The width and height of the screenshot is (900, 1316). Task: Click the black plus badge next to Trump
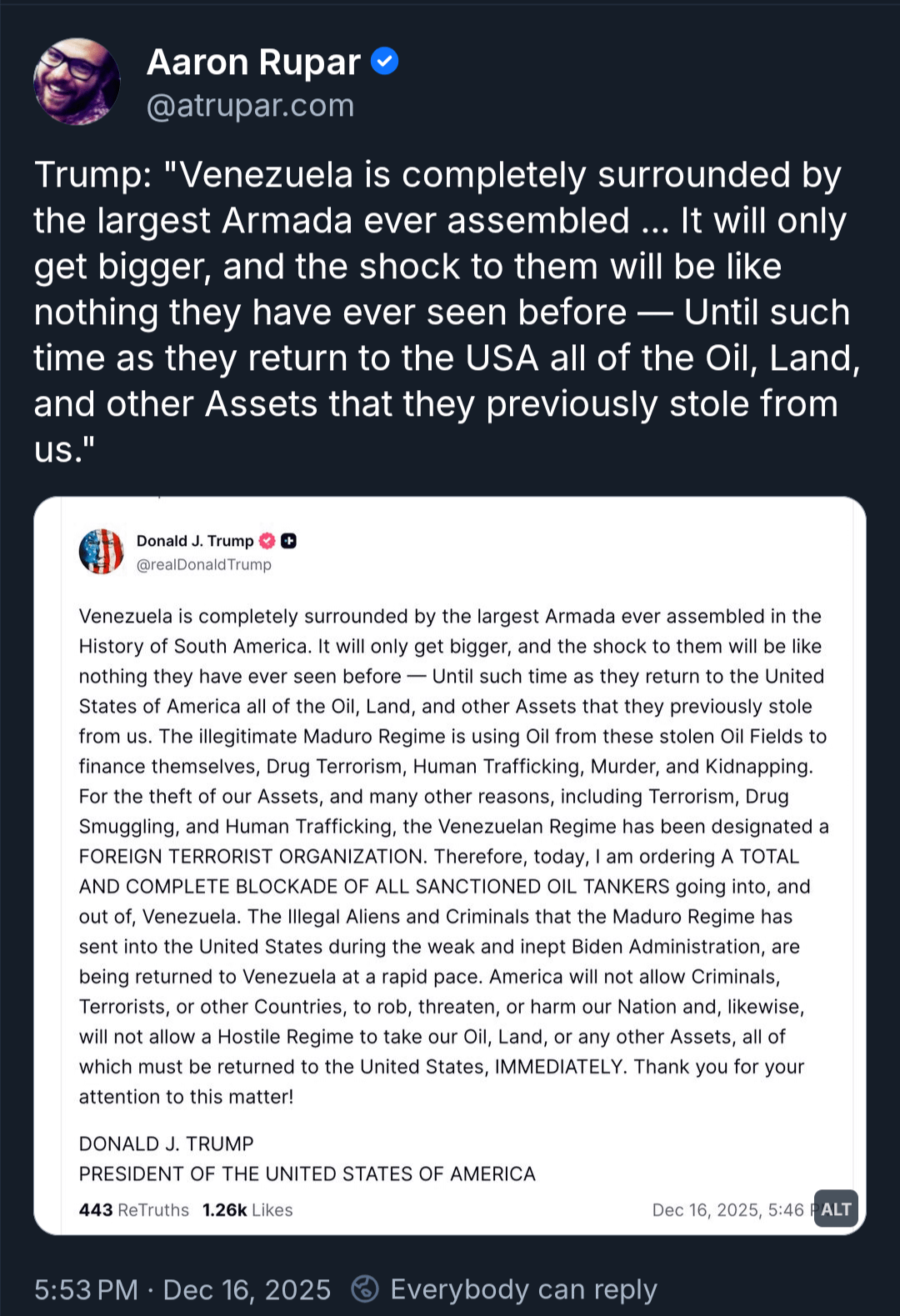click(x=288, y=541)
